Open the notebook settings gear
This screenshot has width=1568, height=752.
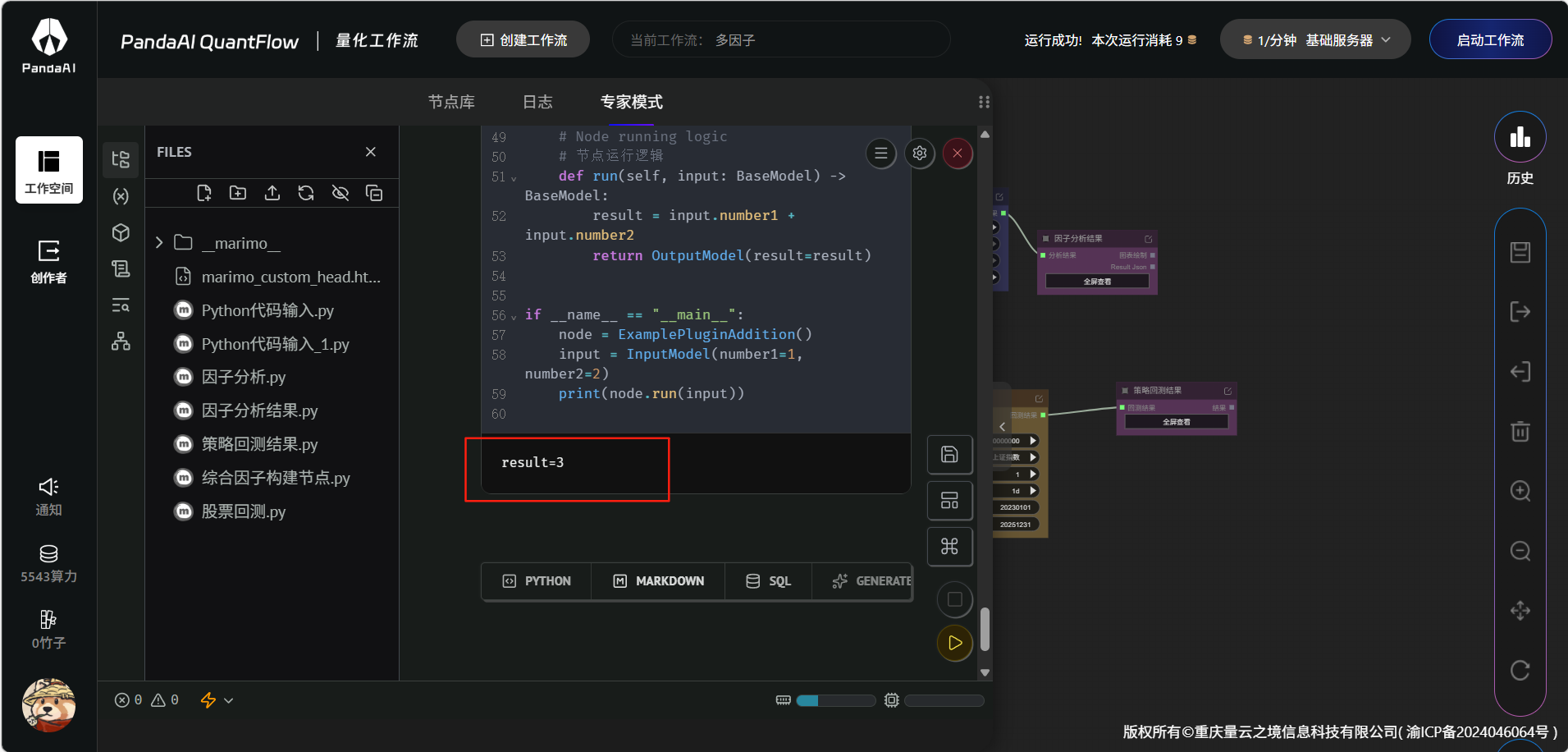click(920, 154)
